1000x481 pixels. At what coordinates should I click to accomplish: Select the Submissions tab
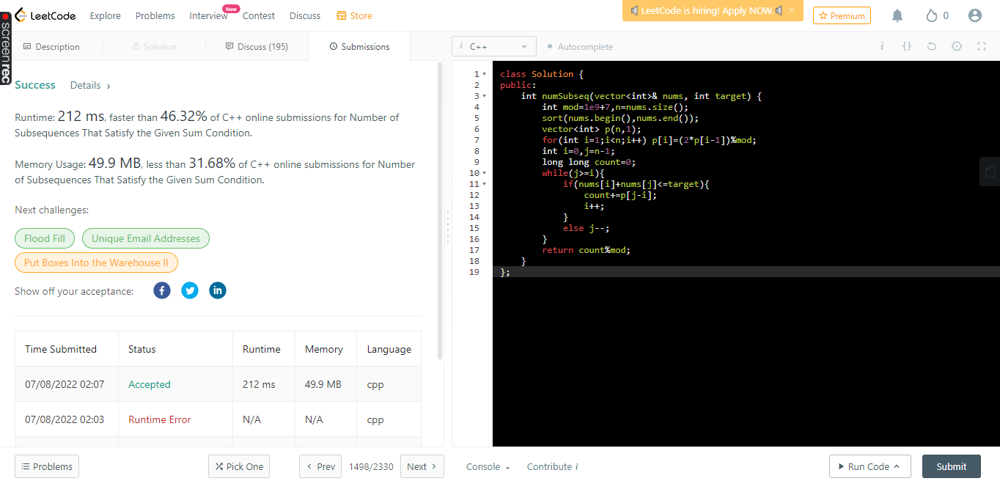point(359,47)
